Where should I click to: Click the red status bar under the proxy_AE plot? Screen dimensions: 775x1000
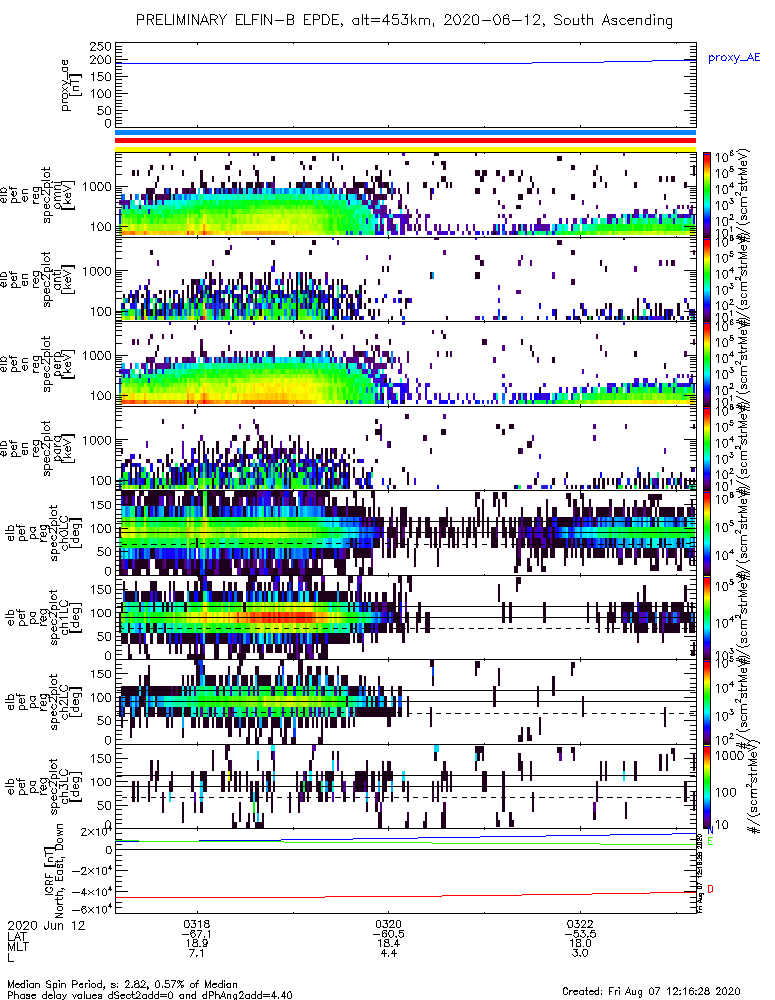[x=406, y=141]
